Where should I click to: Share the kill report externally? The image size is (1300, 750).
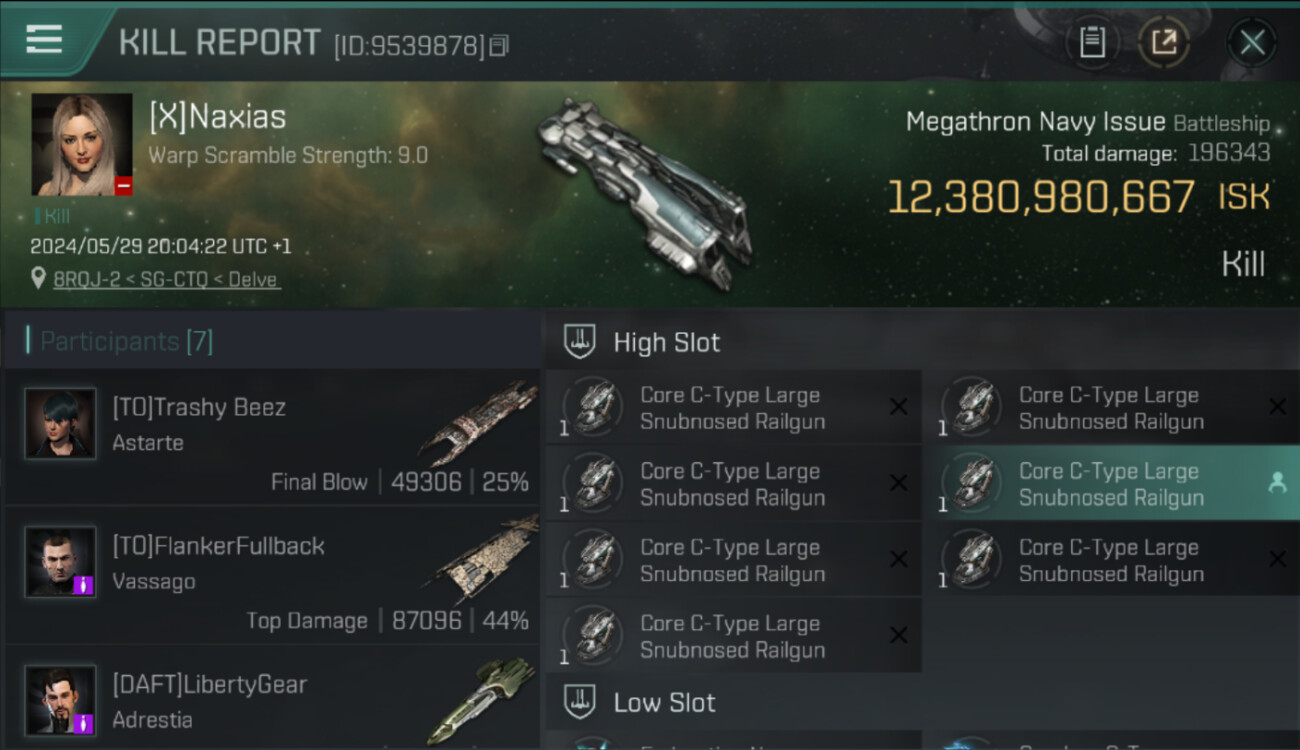1164,43
